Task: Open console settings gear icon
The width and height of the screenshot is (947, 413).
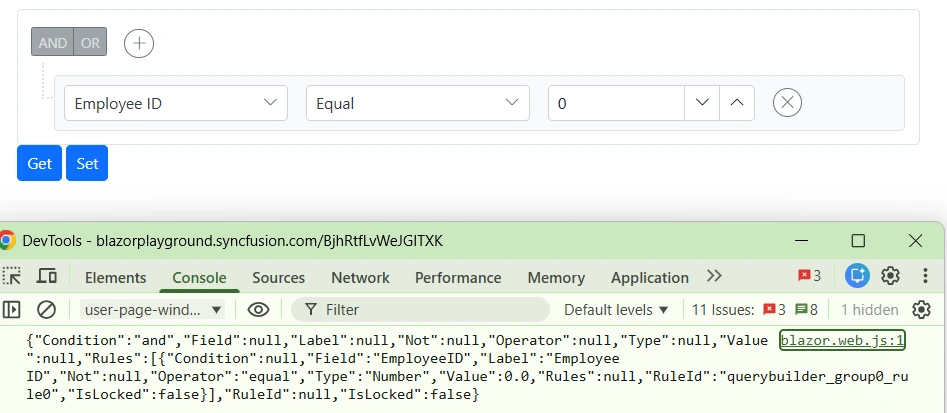Action: 921,310
